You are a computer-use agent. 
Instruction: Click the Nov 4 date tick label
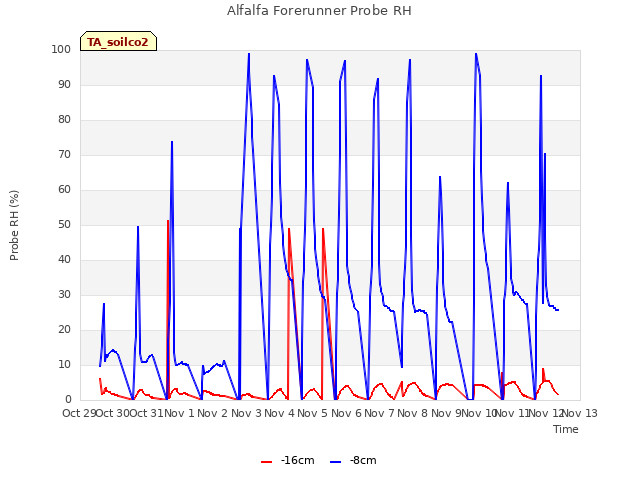pyautogui.click(x=279, y=413)
